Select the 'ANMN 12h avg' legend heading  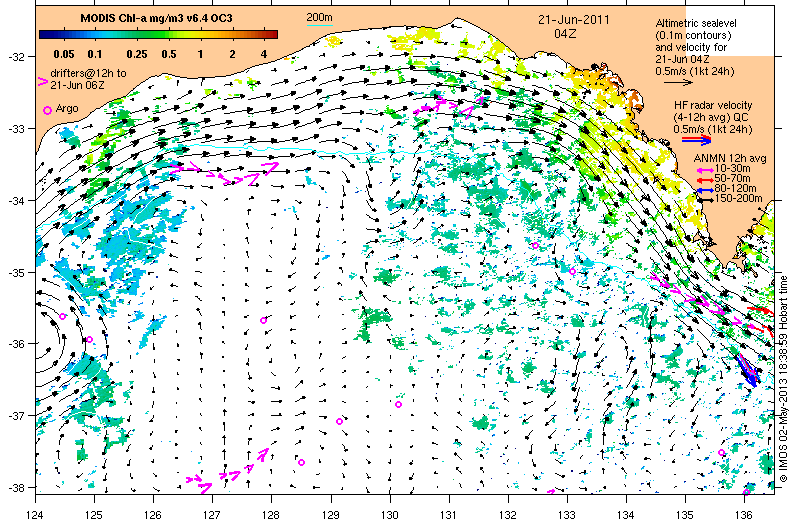[730, 158]
